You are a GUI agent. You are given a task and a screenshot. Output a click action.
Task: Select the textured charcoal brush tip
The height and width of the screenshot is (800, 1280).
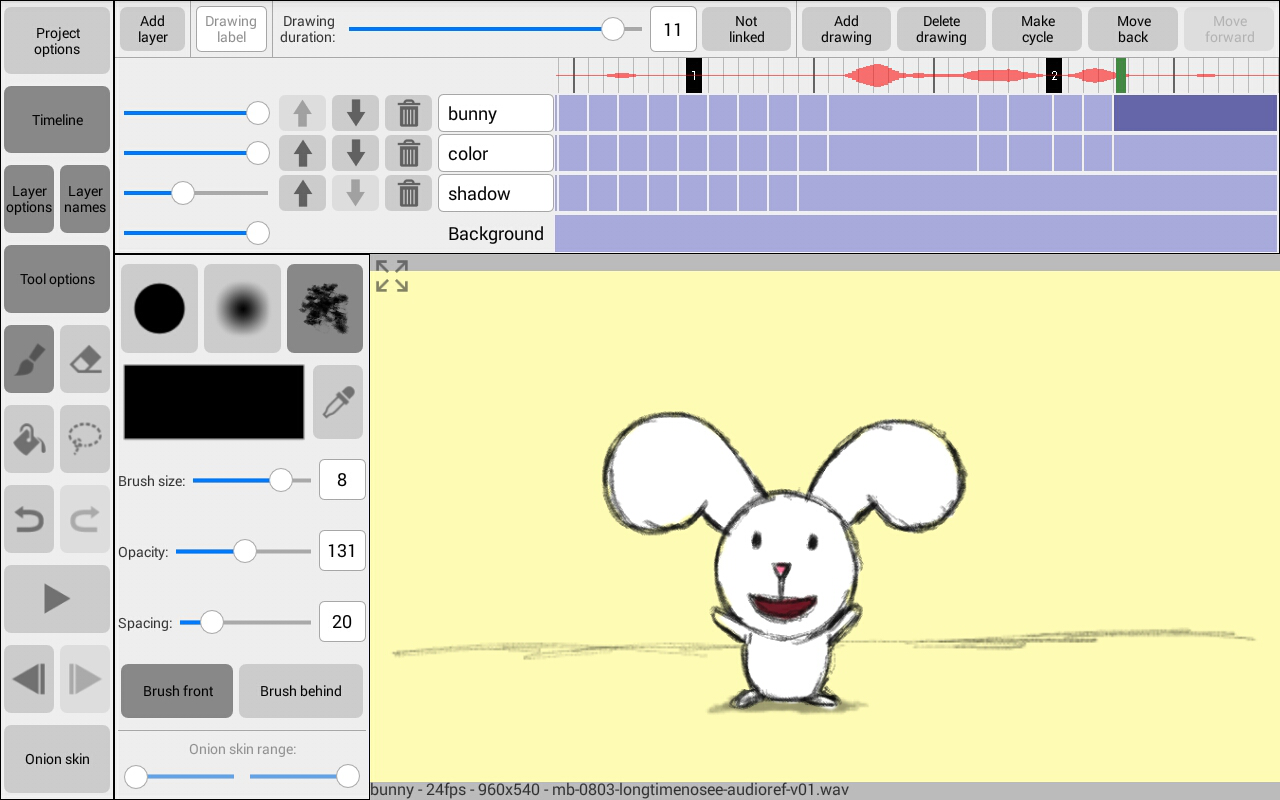(x=325, y=309)
